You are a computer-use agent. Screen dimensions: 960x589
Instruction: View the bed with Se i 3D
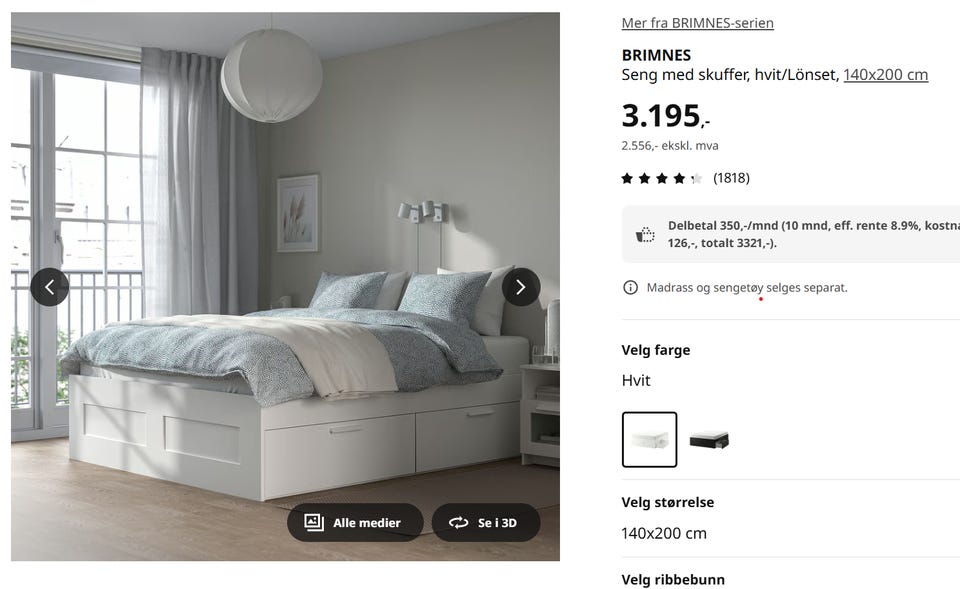click(486, 522)
